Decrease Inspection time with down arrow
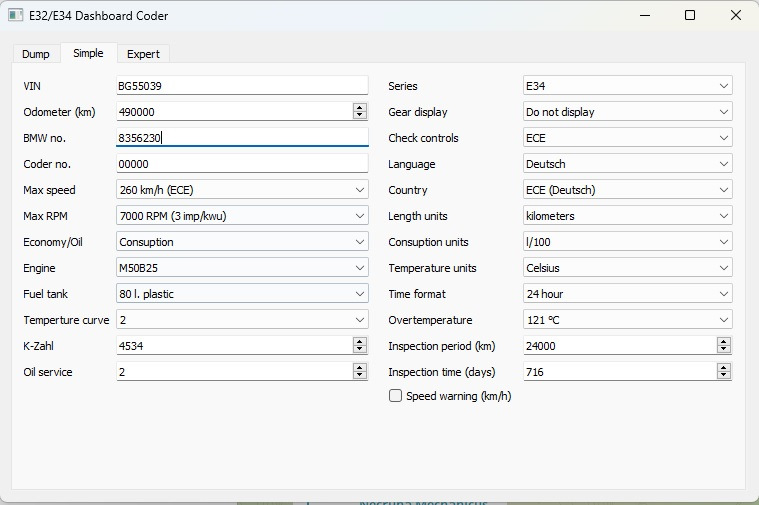 click(x=724, y=376)
